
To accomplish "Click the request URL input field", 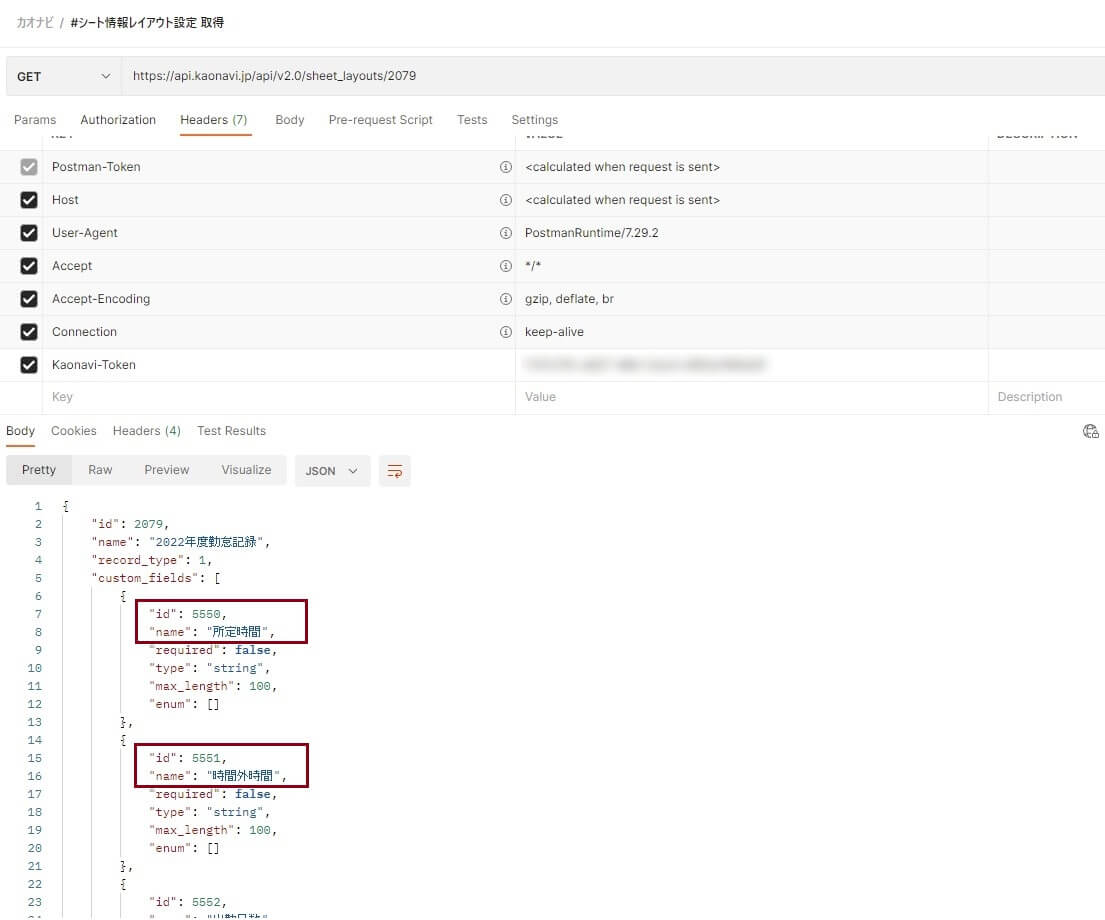I will pos(613,76).
